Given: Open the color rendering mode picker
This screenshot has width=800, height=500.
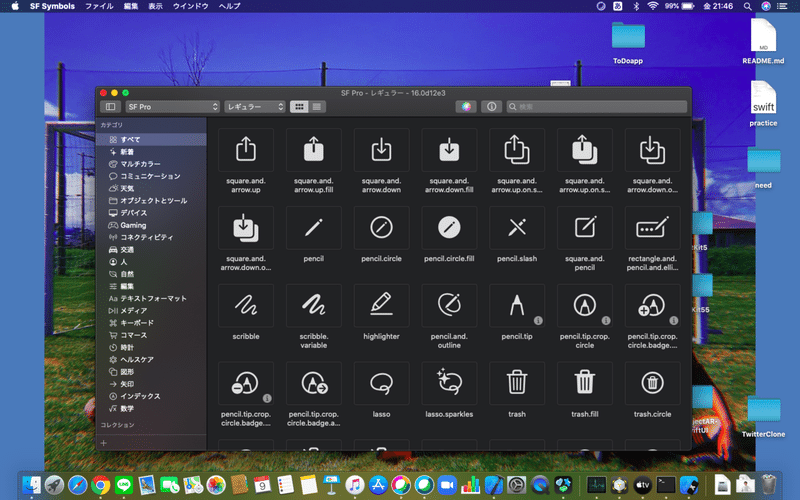Looking at the screenshot, I should (x=466, y=106).
